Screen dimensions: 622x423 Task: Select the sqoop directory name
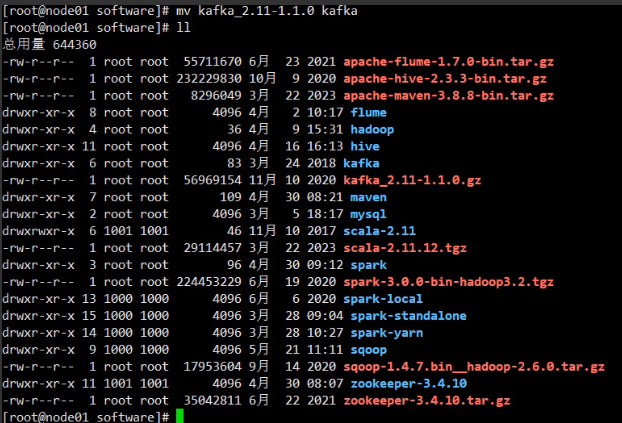(369, 350)
